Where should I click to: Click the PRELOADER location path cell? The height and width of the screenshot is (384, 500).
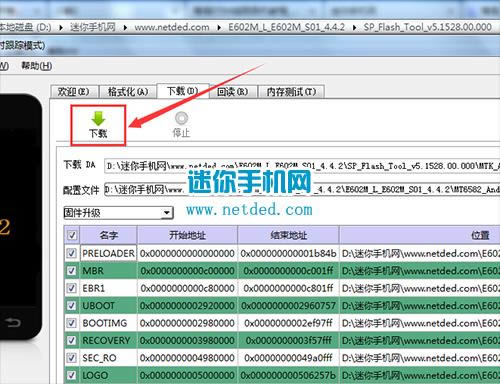(x=420, y=253)
